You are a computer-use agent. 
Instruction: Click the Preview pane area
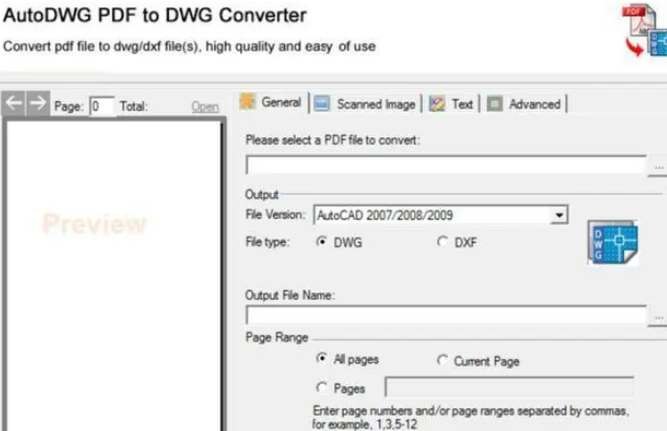tap(114, 276)
